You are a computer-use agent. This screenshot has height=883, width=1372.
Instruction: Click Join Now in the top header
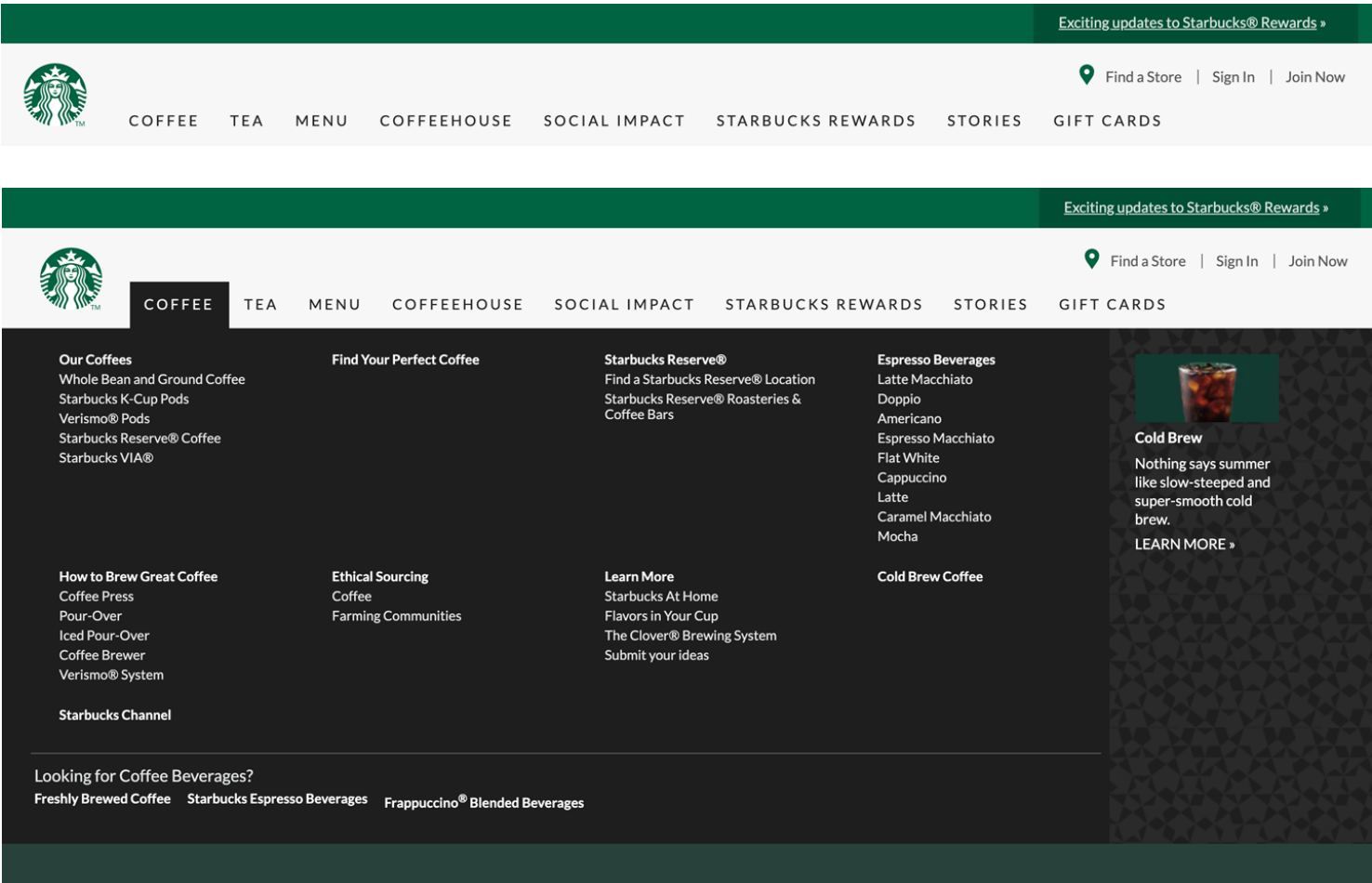point(1315,77)
